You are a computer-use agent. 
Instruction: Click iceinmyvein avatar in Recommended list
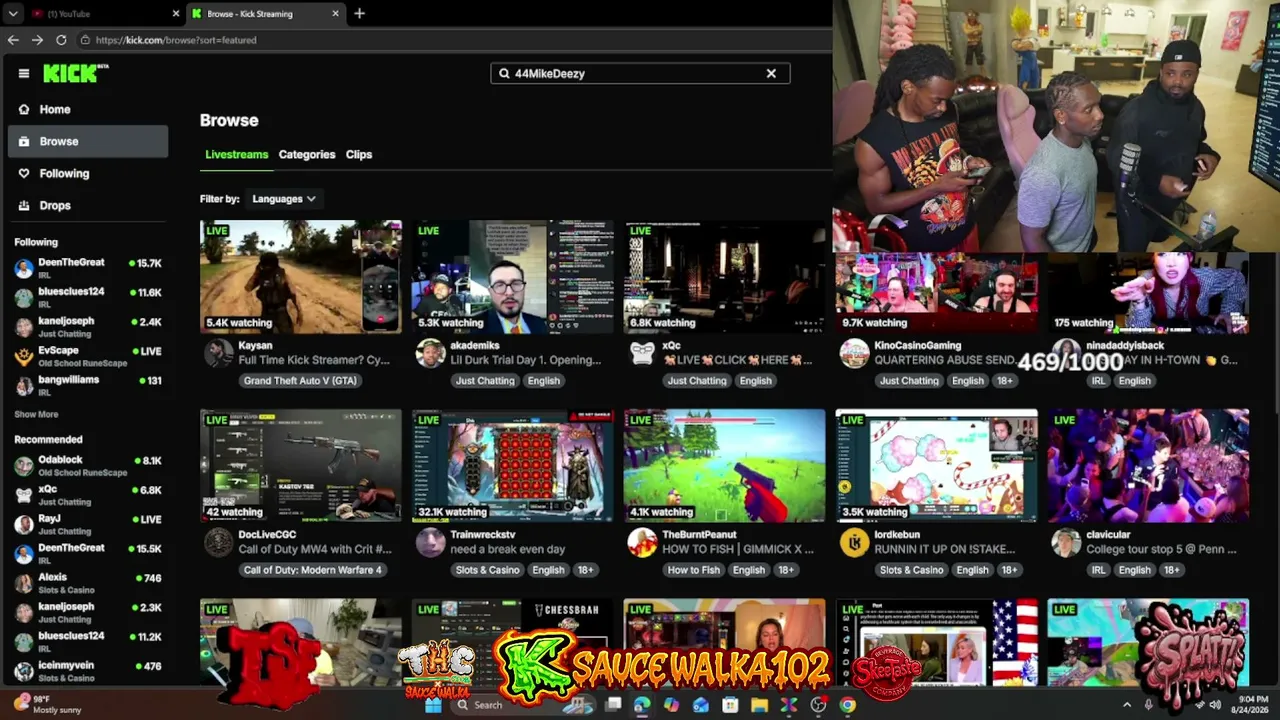click(x=24, y=671)
